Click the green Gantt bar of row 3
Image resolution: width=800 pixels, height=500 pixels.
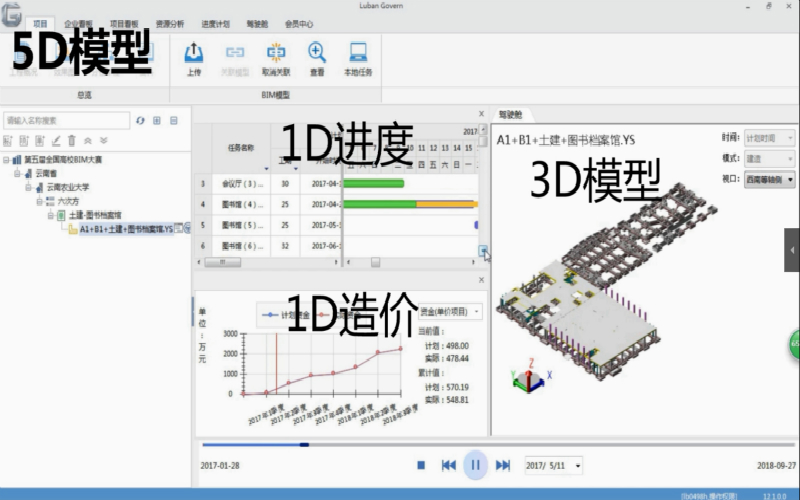(x=374, y=184)
